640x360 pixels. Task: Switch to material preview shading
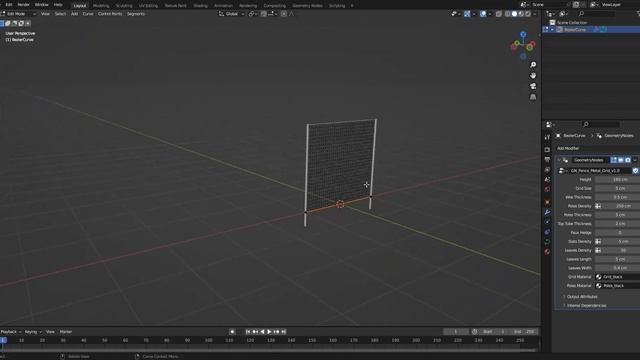tap(521, 14)
